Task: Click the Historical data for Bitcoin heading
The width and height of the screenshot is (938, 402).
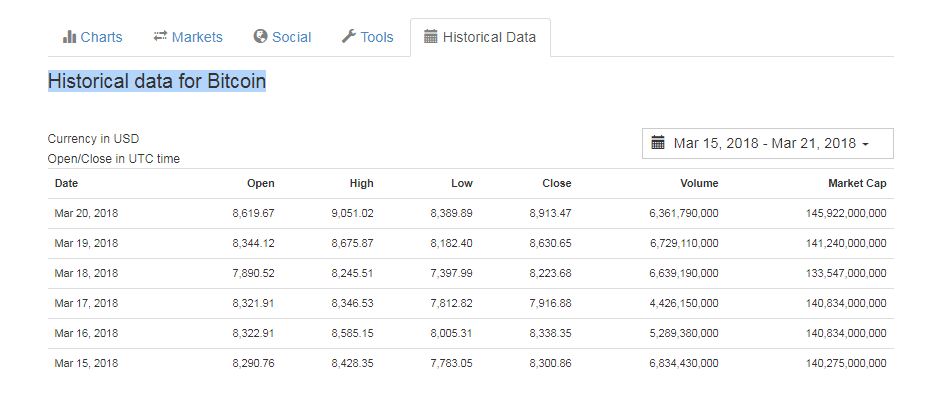Action: [x=157, y=81]
